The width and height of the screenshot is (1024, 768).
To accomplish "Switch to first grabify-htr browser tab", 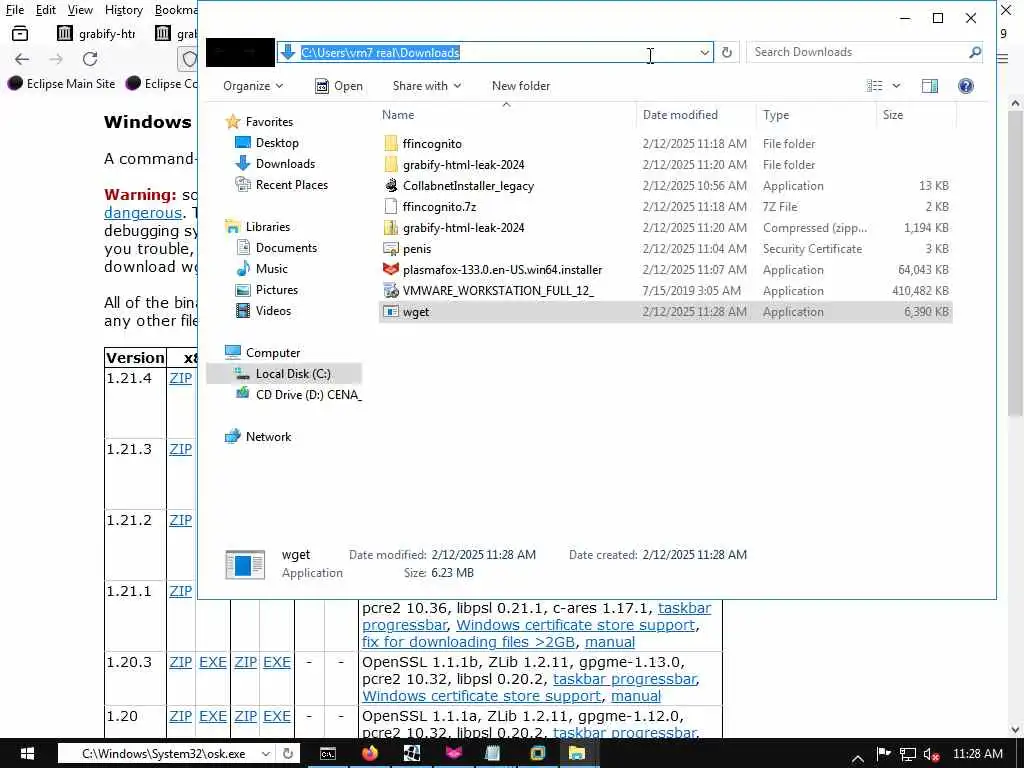I will point(96,33).
